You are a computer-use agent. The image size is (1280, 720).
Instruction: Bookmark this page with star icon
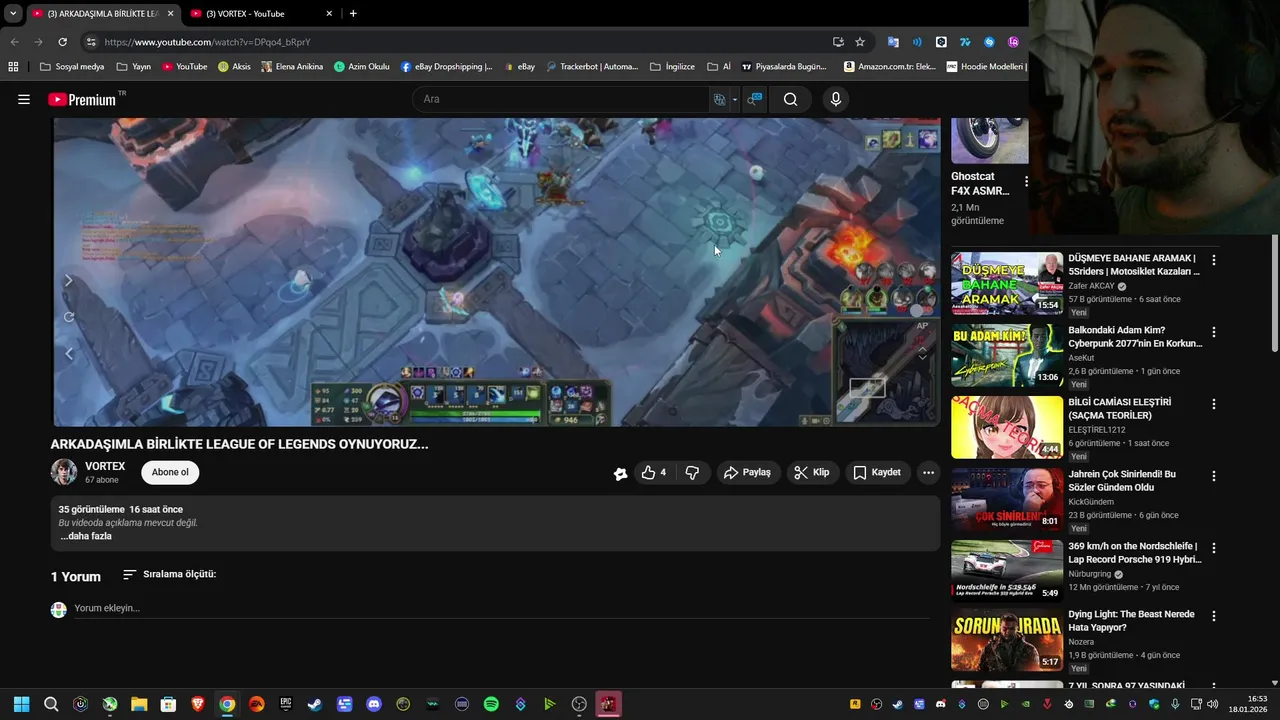(x=860, y=42)
